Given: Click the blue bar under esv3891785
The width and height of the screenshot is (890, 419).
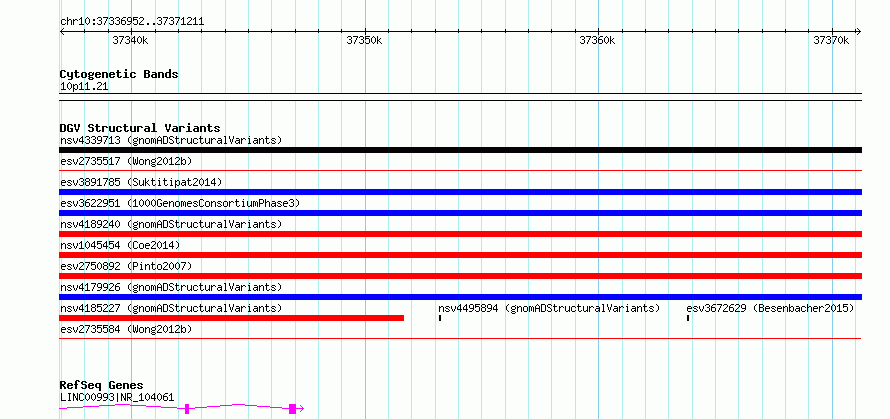Looking at the screenshot, I should click(460, 192).
